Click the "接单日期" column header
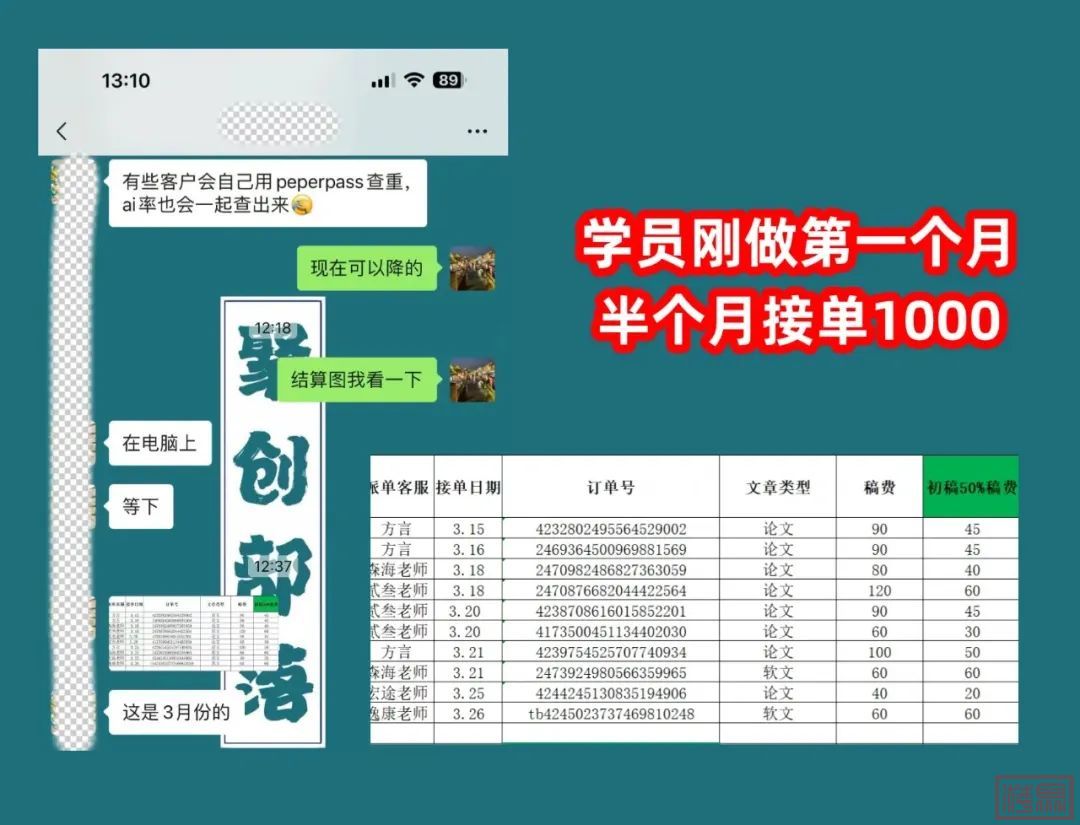This screenshot has height=825, width=1080. tap(468, 487)
